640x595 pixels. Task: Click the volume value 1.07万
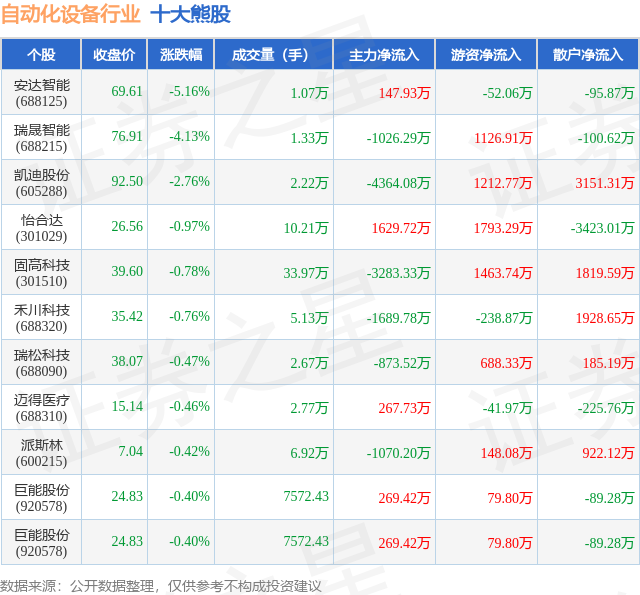click(x=309, y=93)
